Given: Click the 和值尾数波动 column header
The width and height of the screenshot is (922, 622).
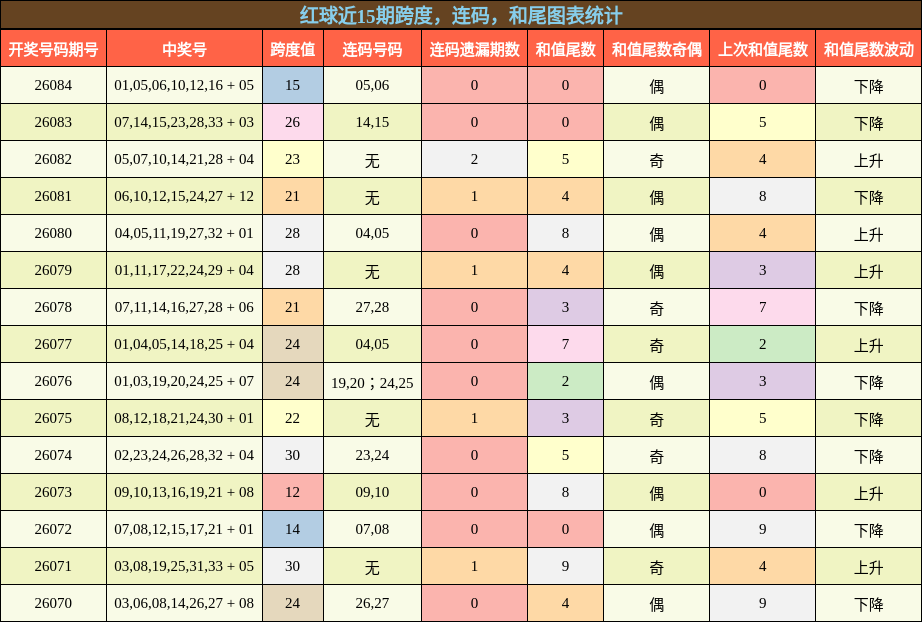Looking at the screenshot, I should pyautogui.click(x=868, y=49).
